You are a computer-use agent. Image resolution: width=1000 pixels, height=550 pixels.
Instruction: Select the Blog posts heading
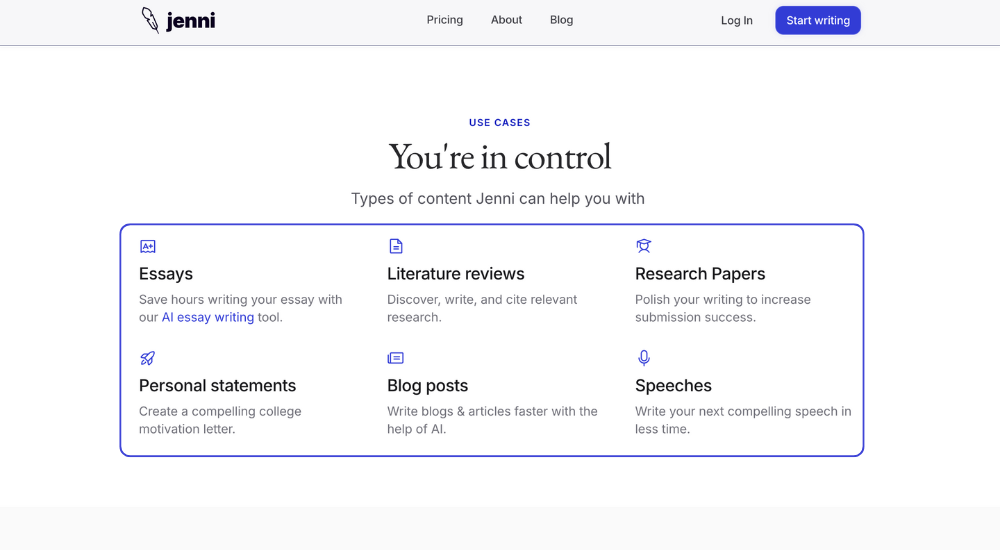427,385
